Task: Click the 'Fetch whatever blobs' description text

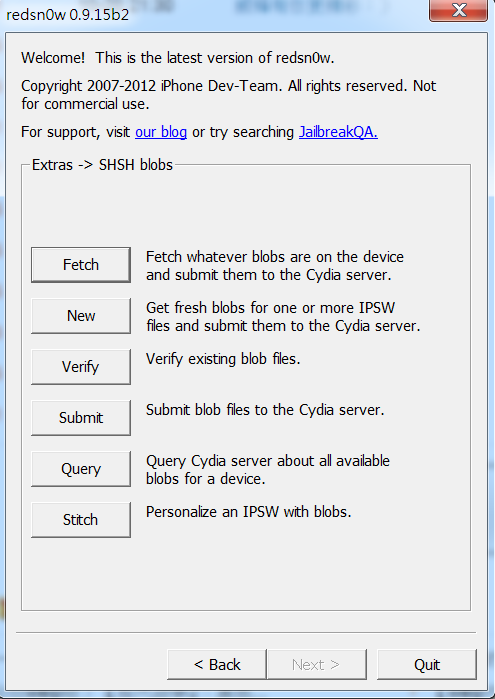Action: (275, 266)
